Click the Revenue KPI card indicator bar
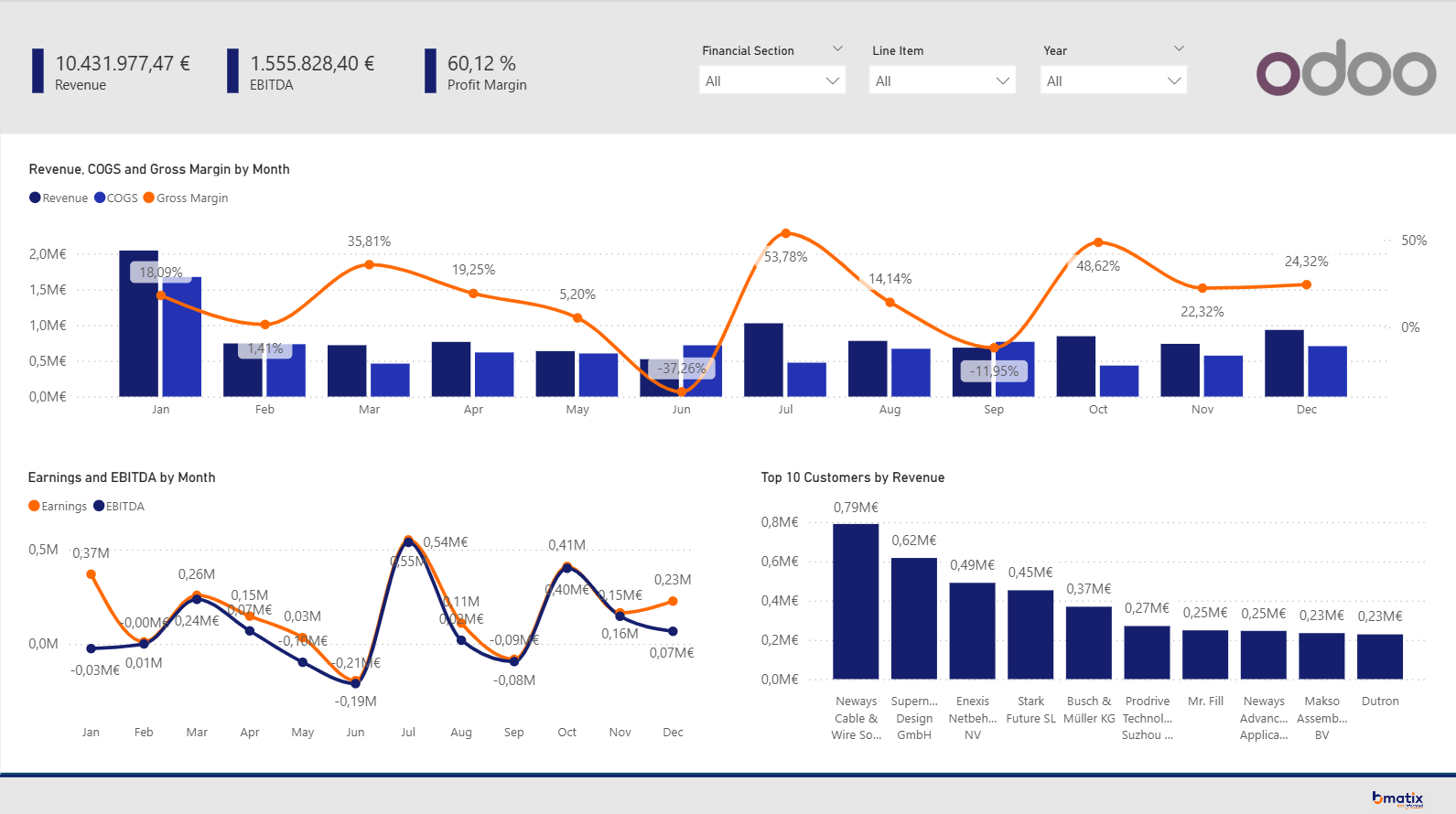Viewport: 1456px width, 814px height. (x=38, y=71)
